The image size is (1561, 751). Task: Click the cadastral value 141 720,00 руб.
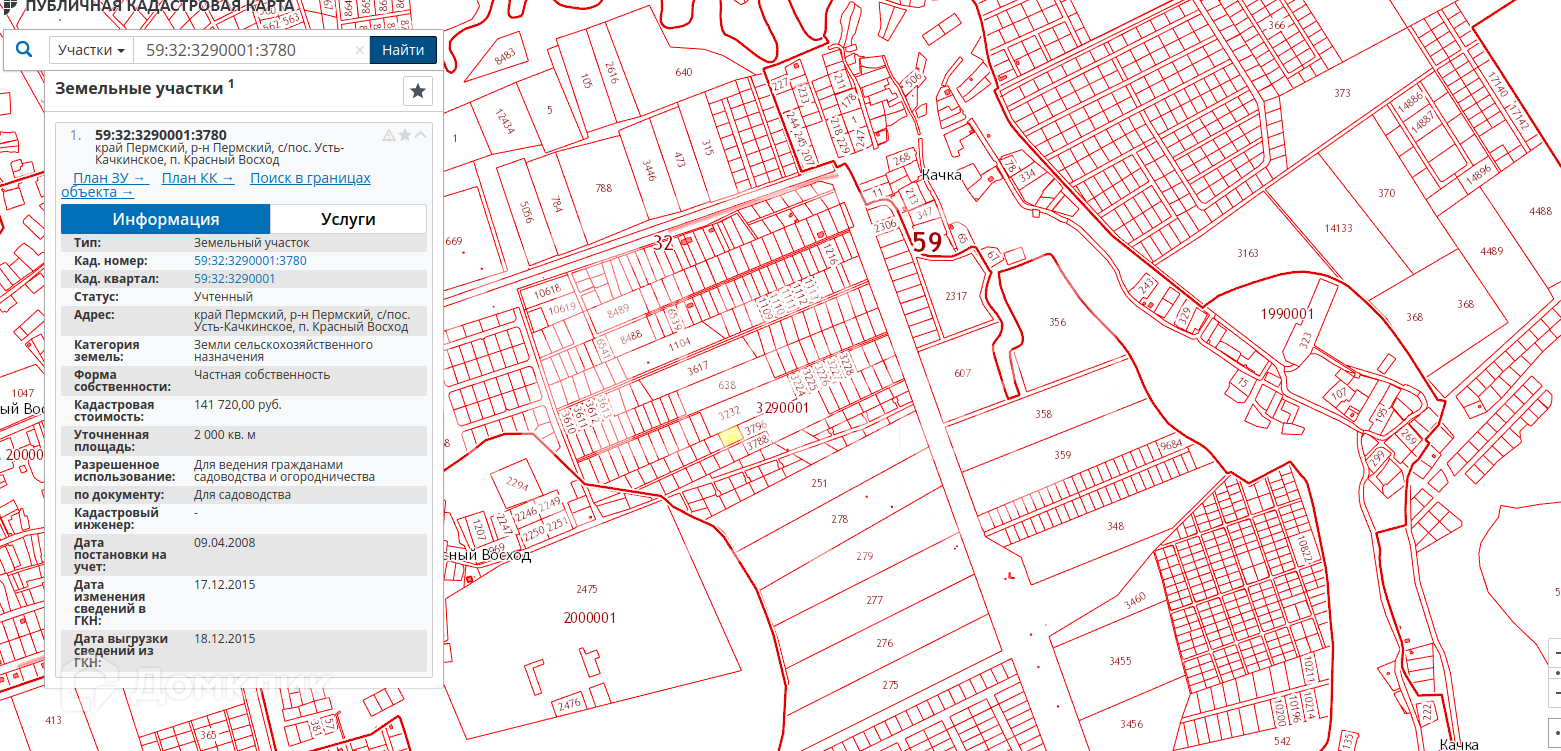coord(238,405)
